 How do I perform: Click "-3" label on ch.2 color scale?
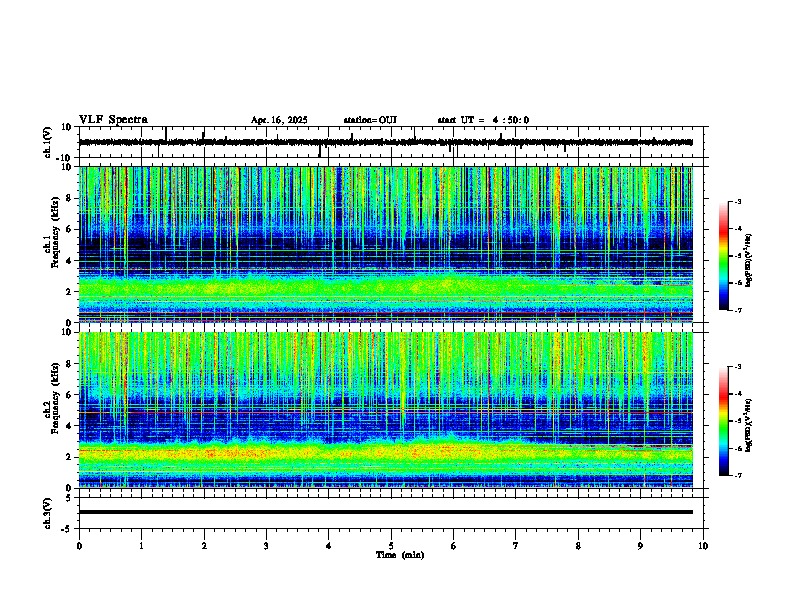point(737,367)
